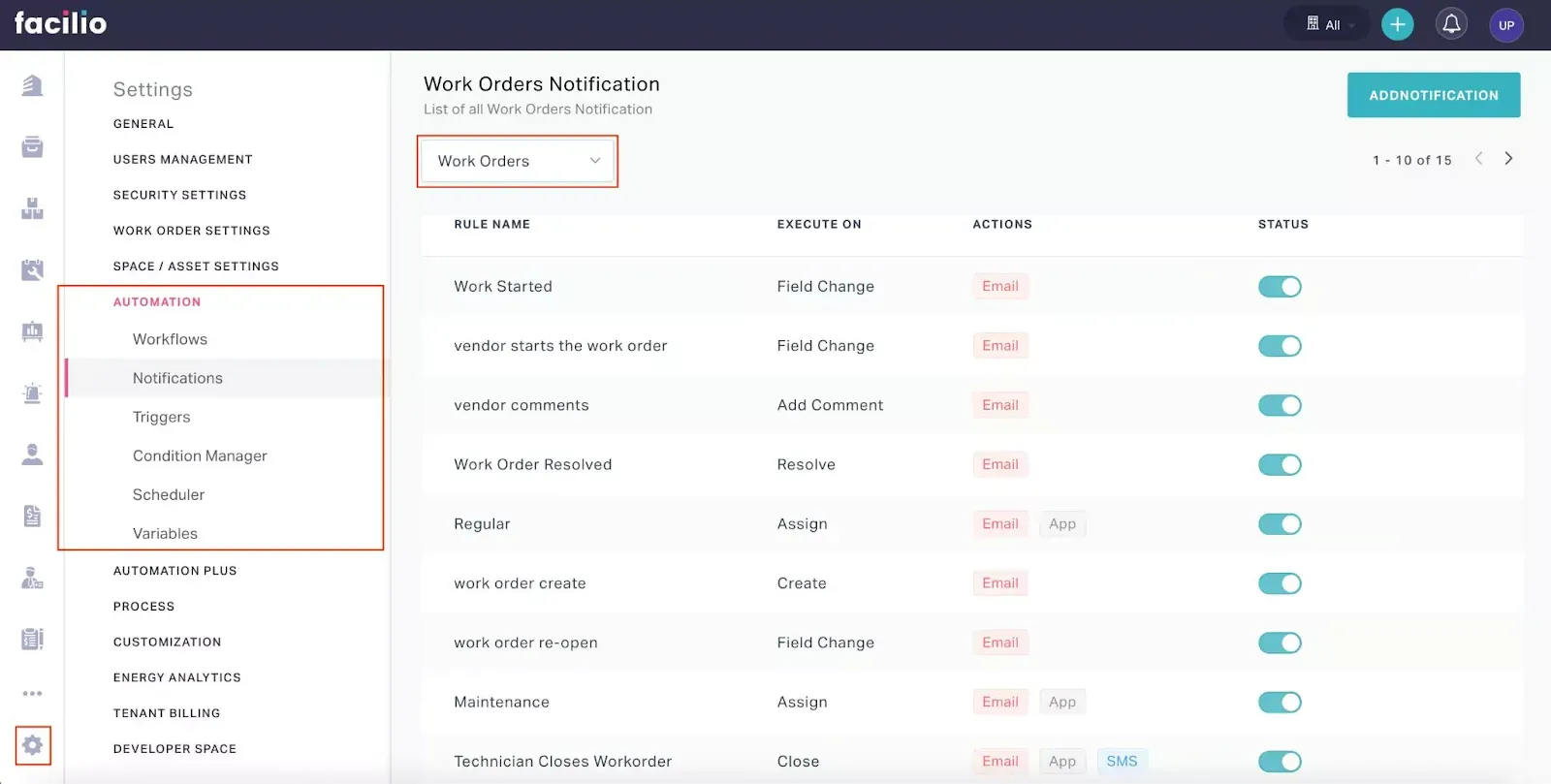Open the alarm siren icon in sidebar
The height and width of the screenshot is (784, 1551).
pyautogui.click(x=33, y=393)
